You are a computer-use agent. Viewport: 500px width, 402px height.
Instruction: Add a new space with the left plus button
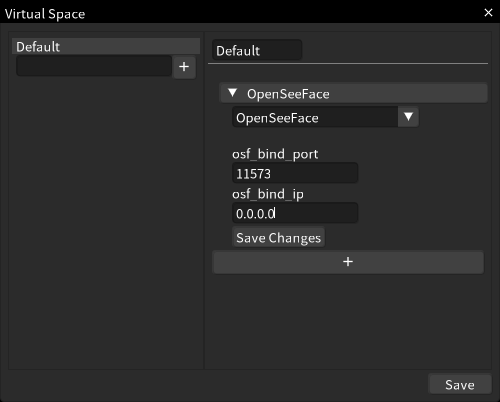pos(184,67)
